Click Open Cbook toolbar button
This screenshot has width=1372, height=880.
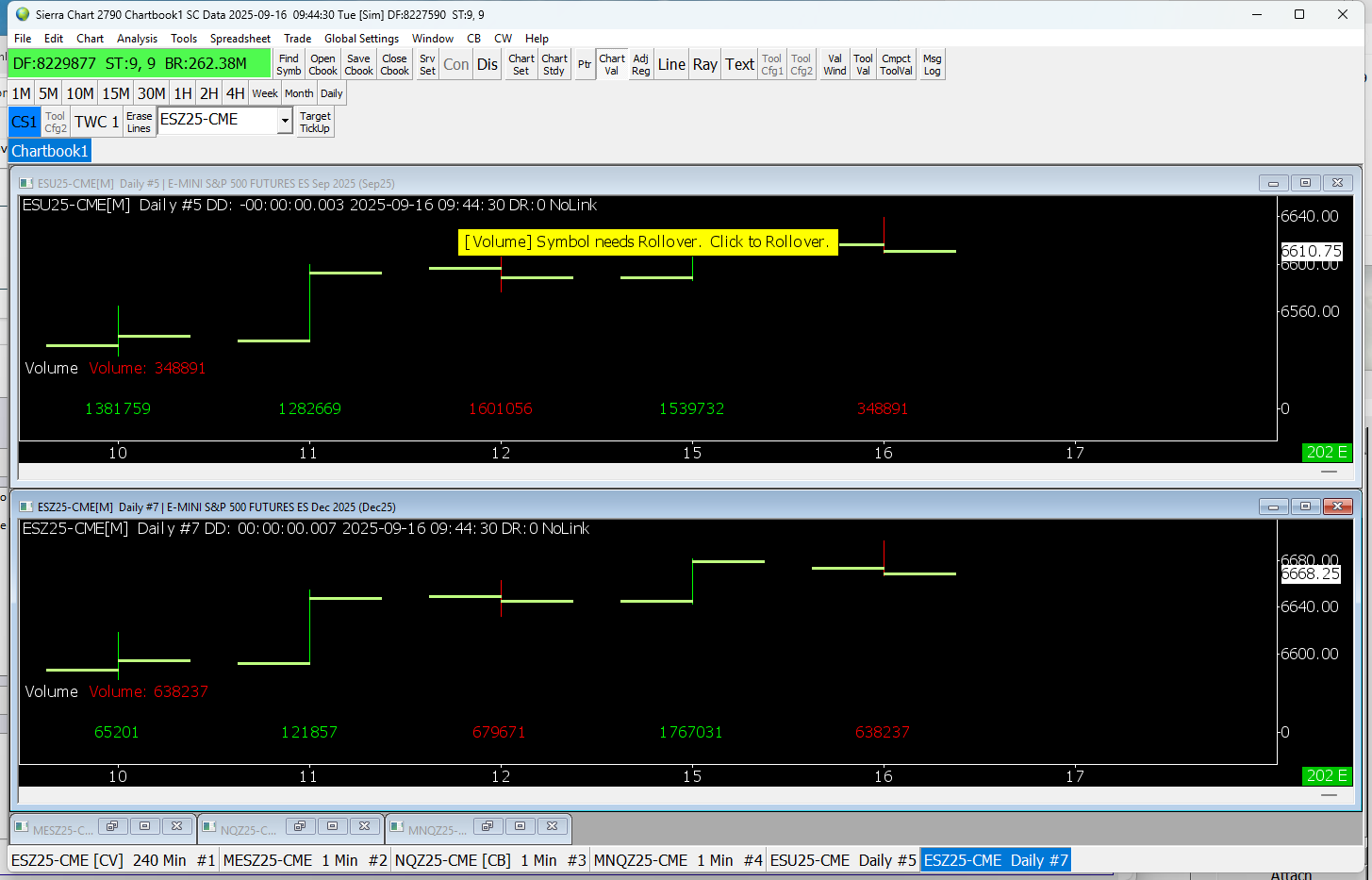[322, 64]
